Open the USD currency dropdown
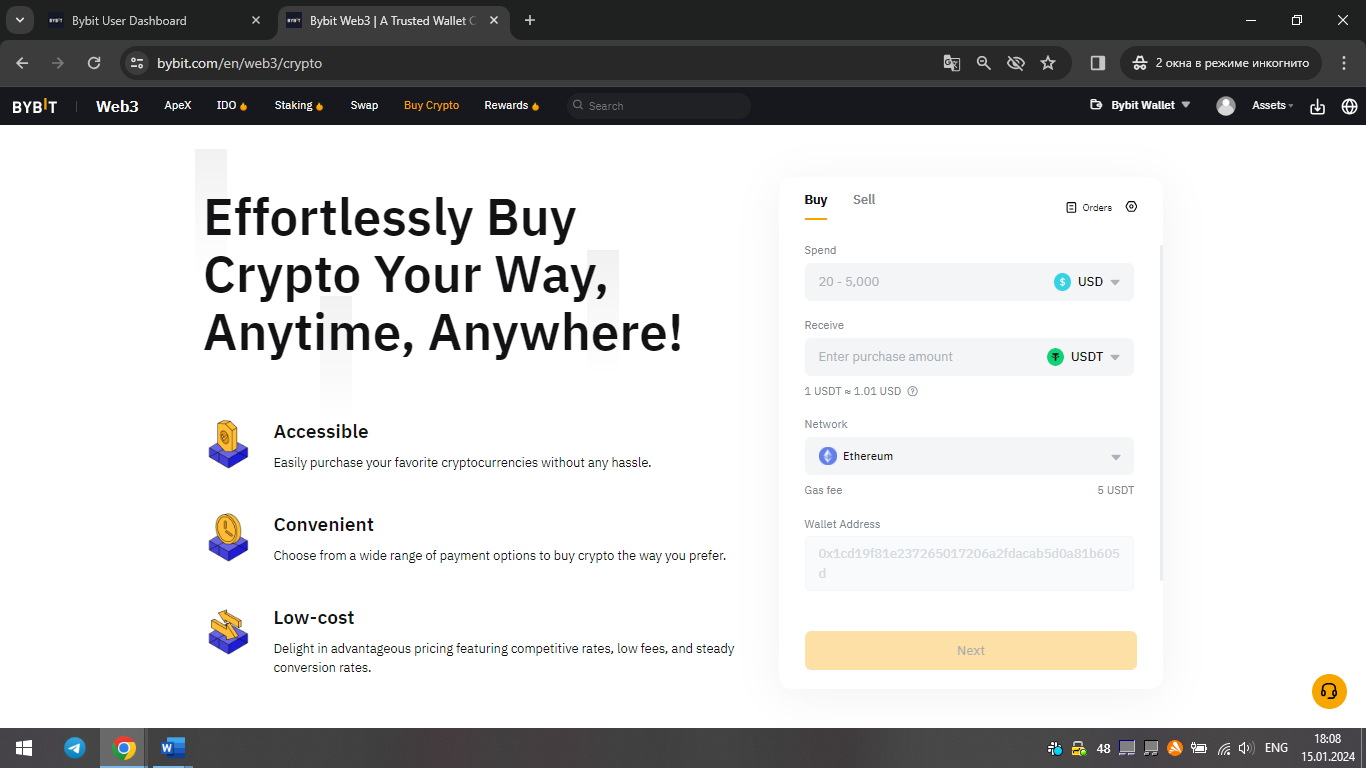Viewport: 1366px width, 768px height. click(1087, 282)
